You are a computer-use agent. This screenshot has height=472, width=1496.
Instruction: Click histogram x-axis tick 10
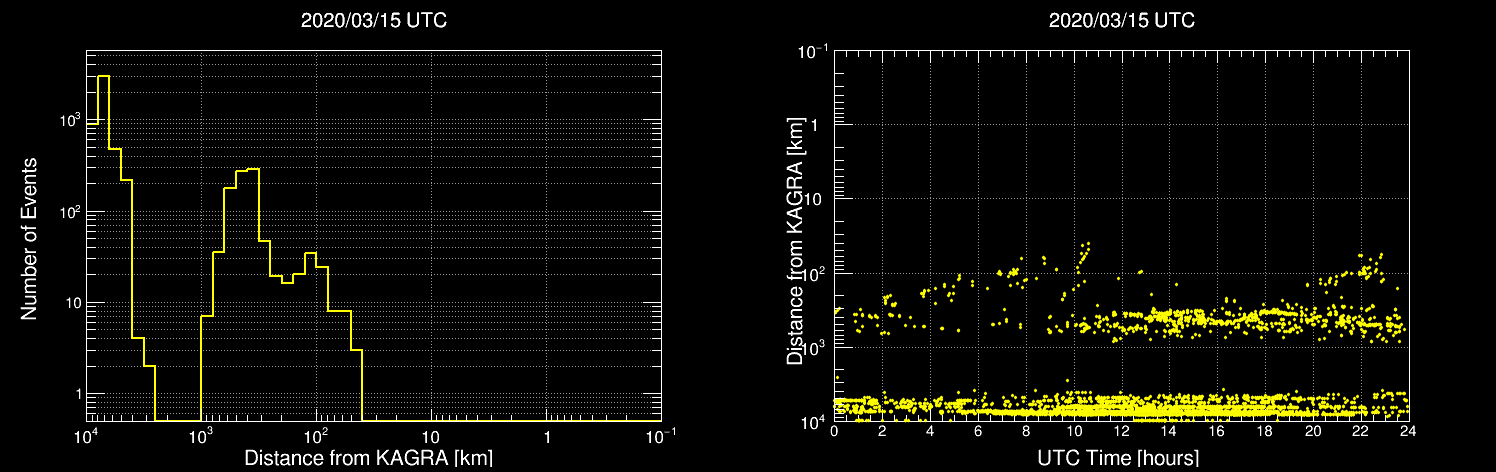(430, 437)
